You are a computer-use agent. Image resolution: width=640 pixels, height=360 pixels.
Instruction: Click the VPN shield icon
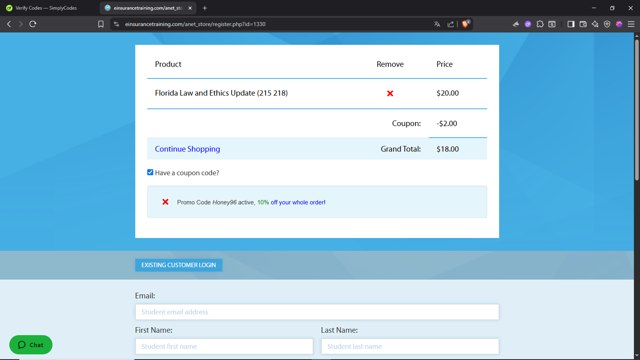click(607, 24)
